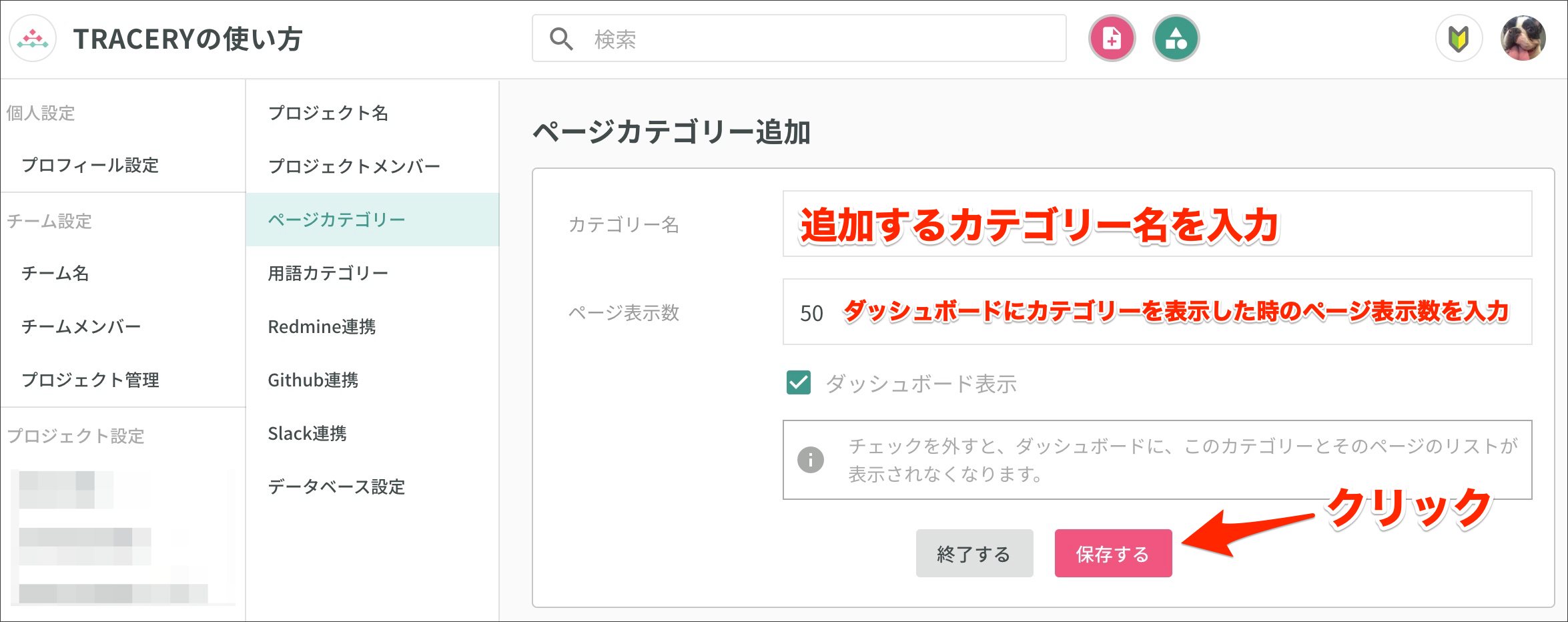Click the TRACERY logo icon

pyautogui.click(x=33, y=39)
